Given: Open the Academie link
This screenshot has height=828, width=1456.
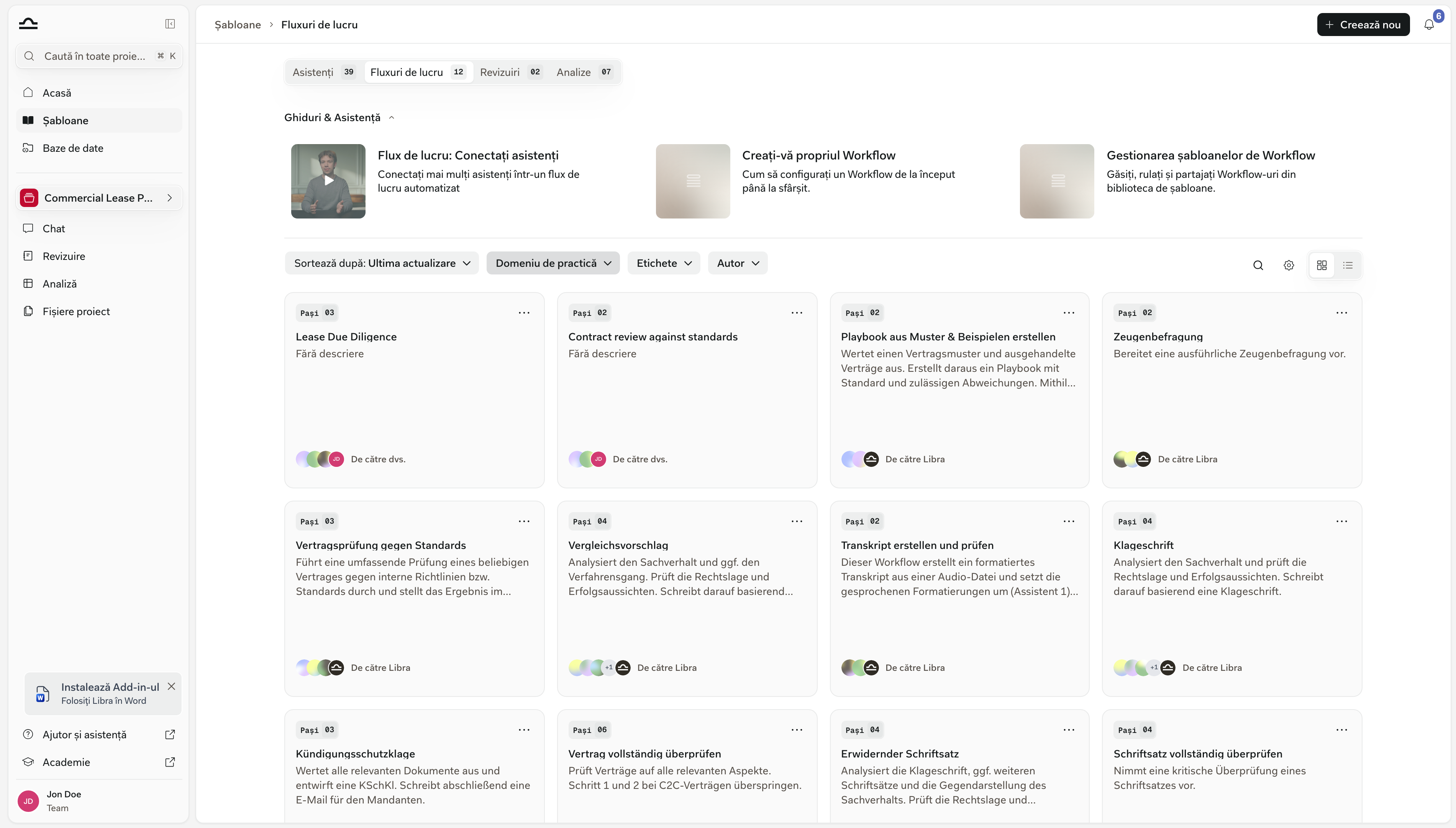Looking at the screenshot, I should [99, 762].
